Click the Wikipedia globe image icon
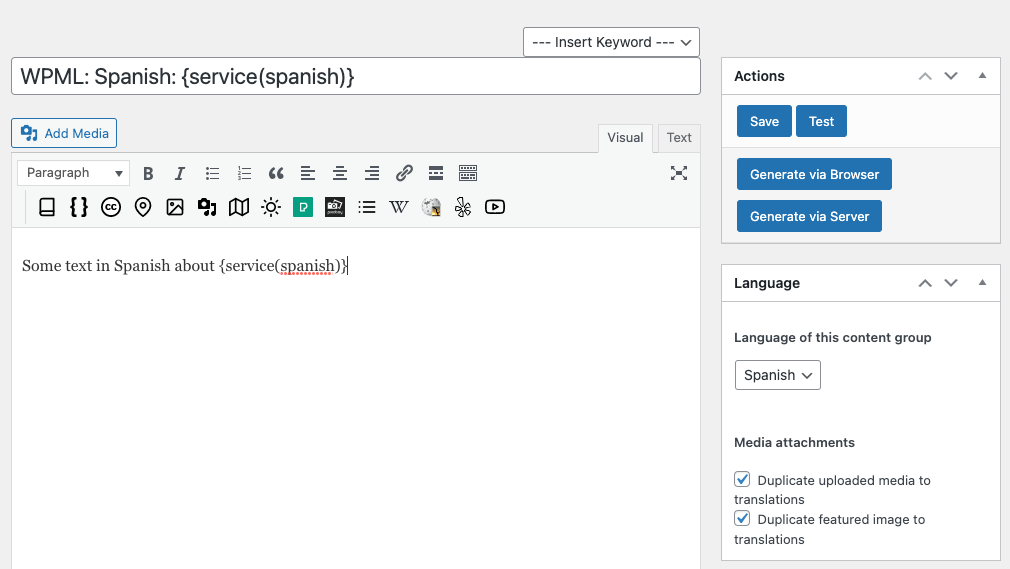Screen dimensions: 1010x569 [x=430, y=207]
